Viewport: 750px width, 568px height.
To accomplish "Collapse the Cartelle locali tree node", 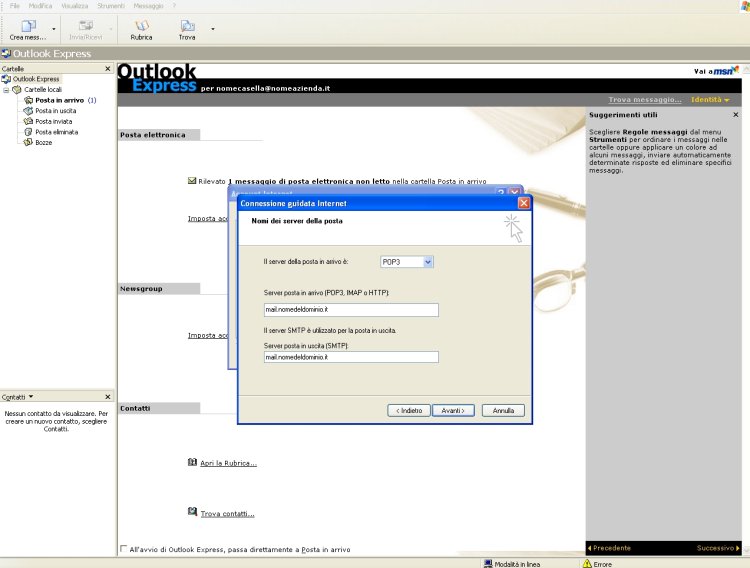I will click(6, 90).
